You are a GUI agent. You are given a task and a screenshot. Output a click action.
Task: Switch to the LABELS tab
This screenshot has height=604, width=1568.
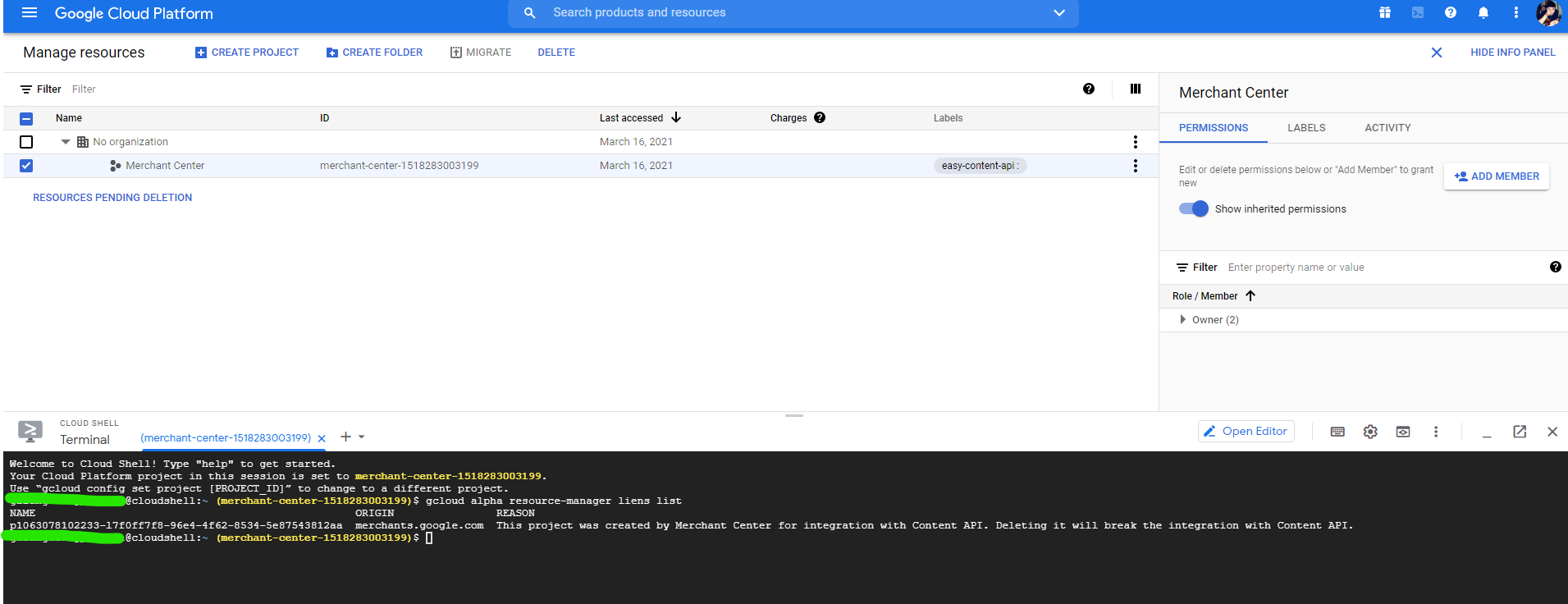coord(1306,128)
